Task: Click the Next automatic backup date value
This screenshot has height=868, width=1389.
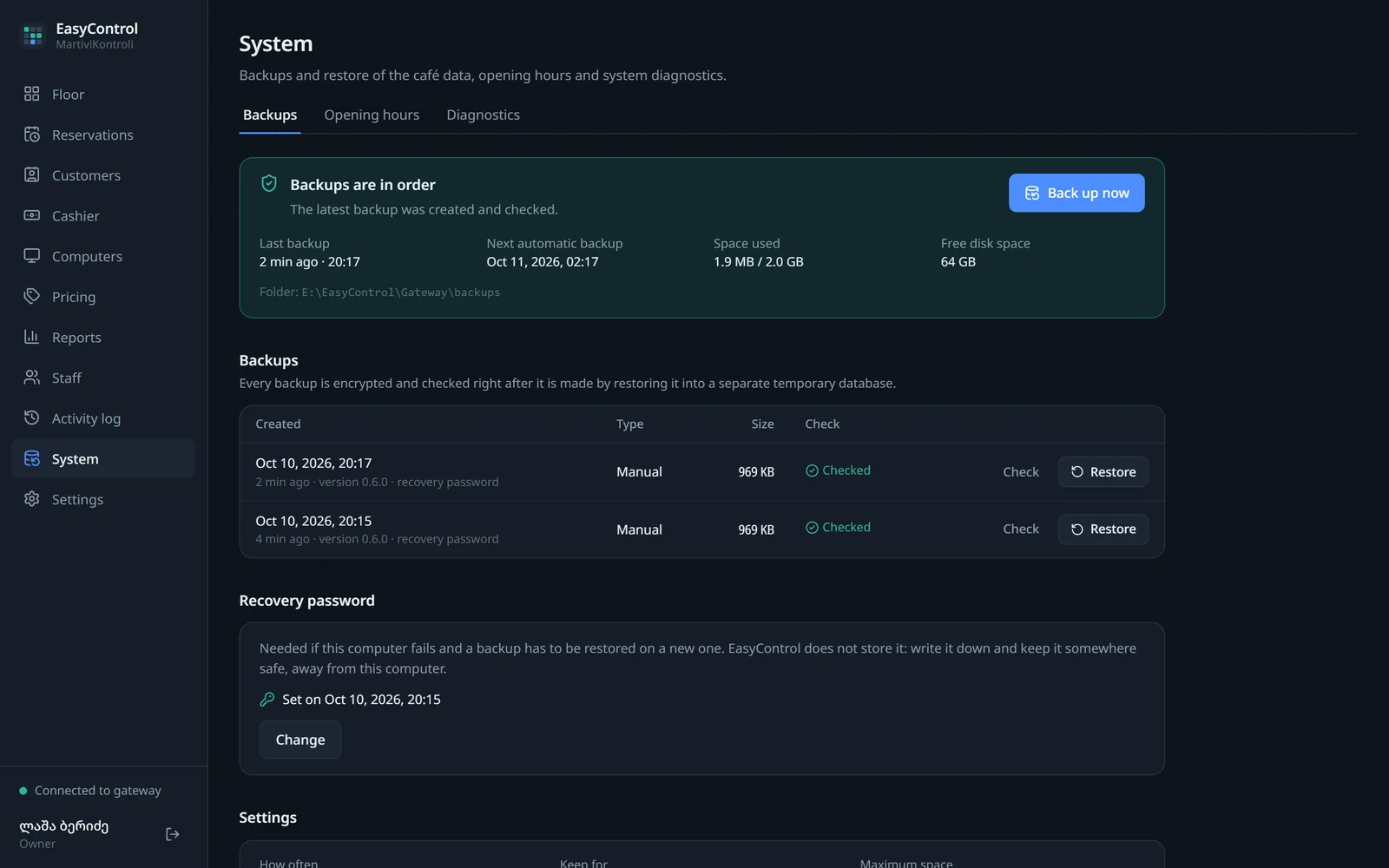Action: [543, 261]
